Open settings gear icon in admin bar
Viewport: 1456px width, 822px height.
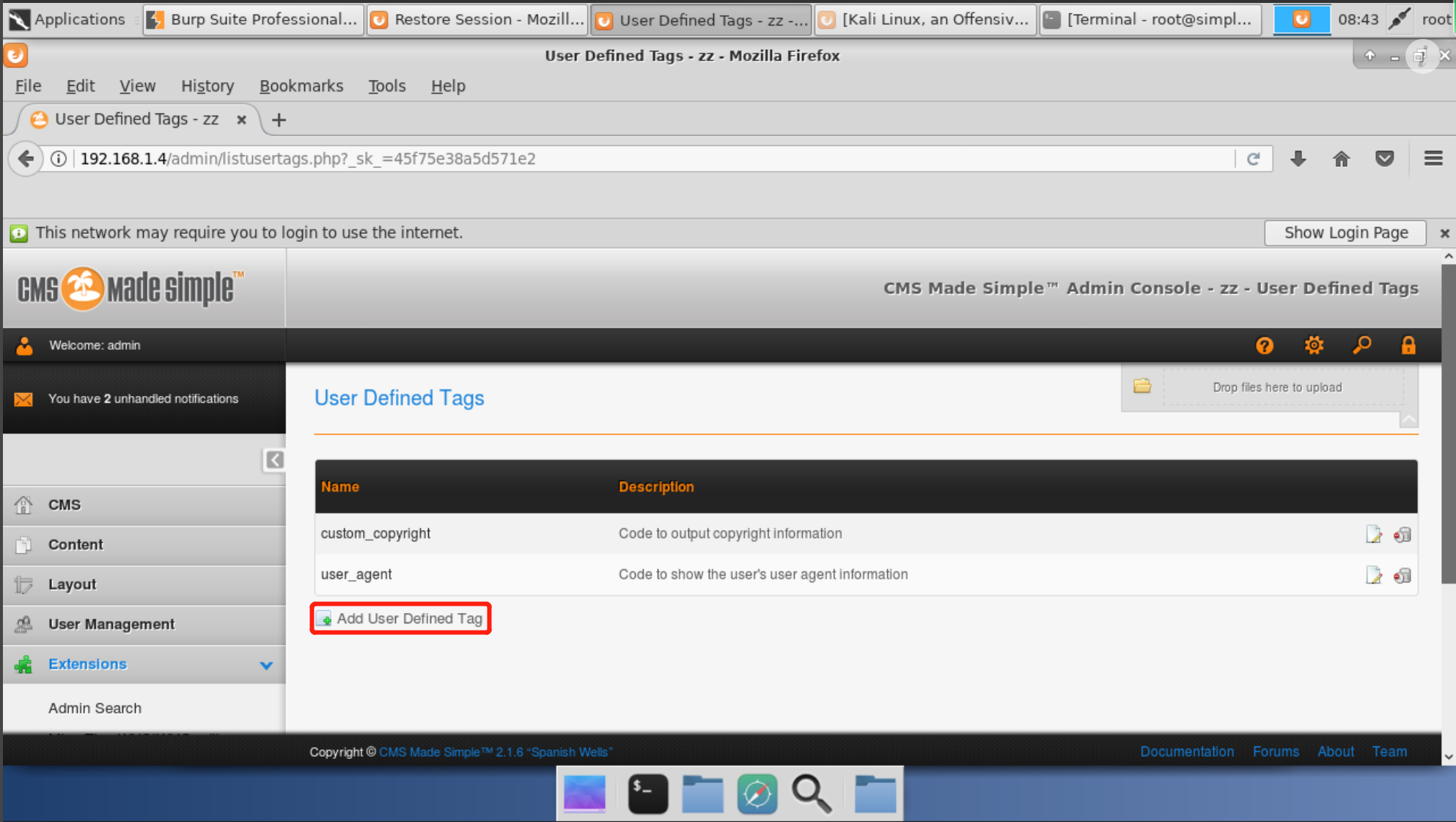click(x=1313, y=345)
